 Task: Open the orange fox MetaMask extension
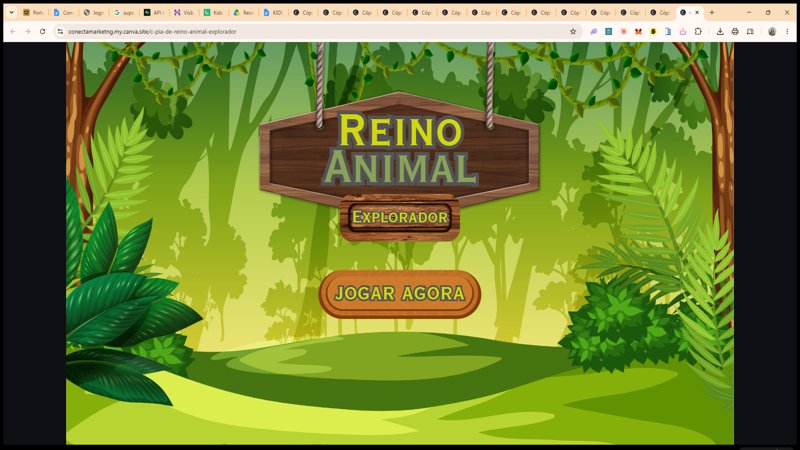coord(638,32)
